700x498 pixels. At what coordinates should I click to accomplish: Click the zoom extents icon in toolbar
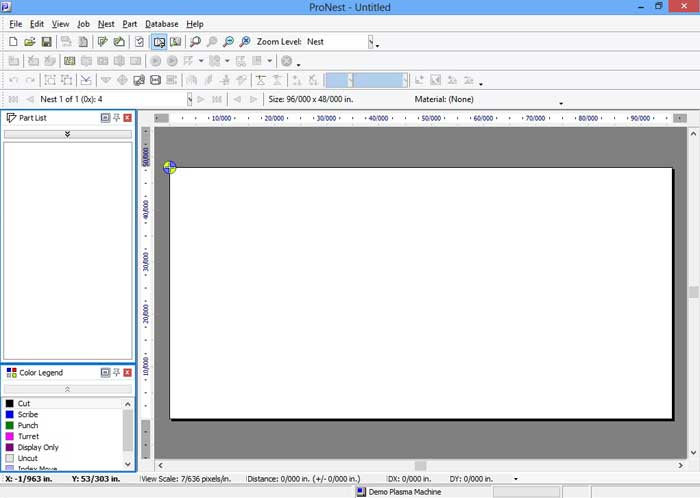pyautogui.click(x=246, y=42)
